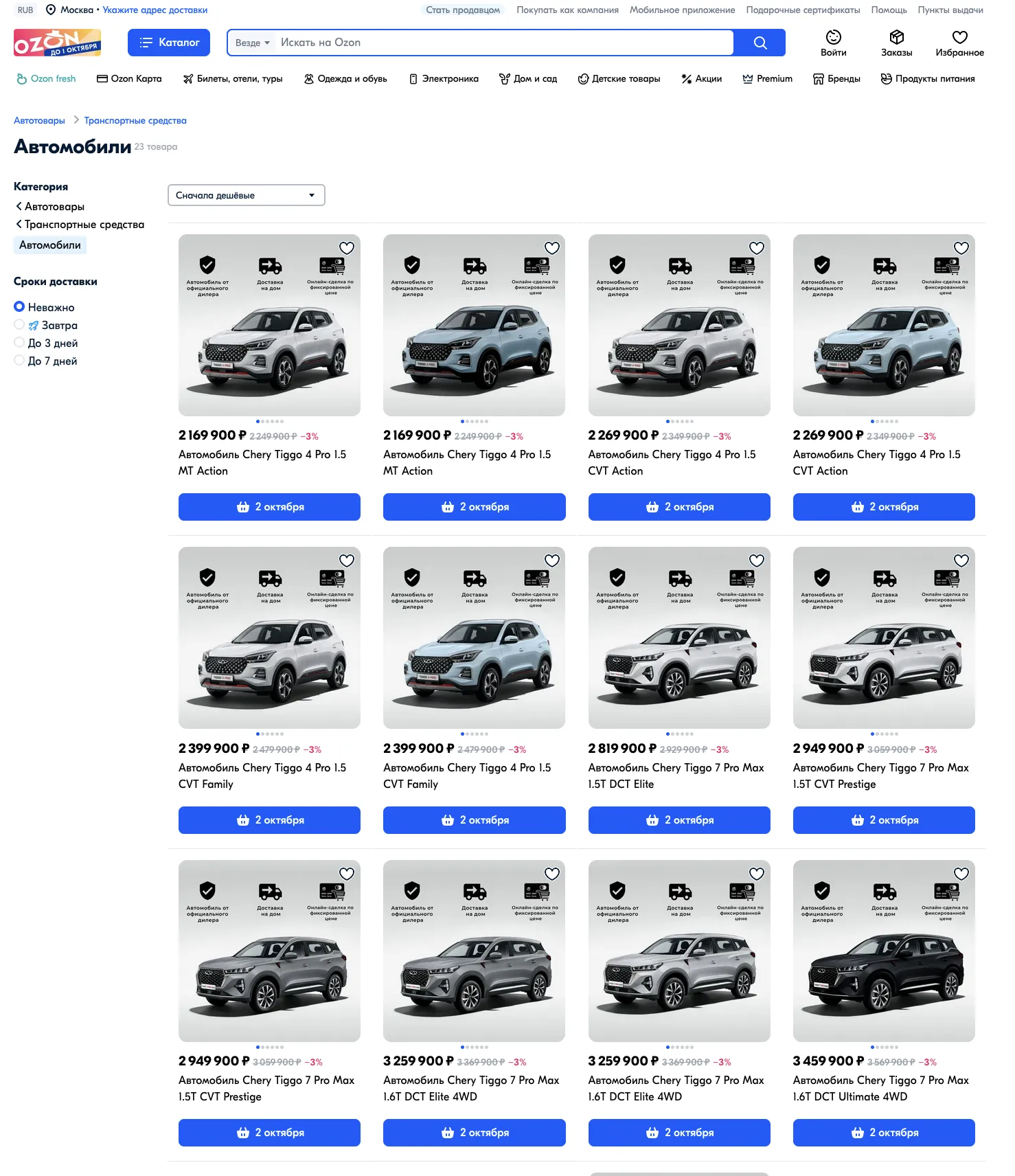Select До 3 дней delivery option

coord(19,343)
